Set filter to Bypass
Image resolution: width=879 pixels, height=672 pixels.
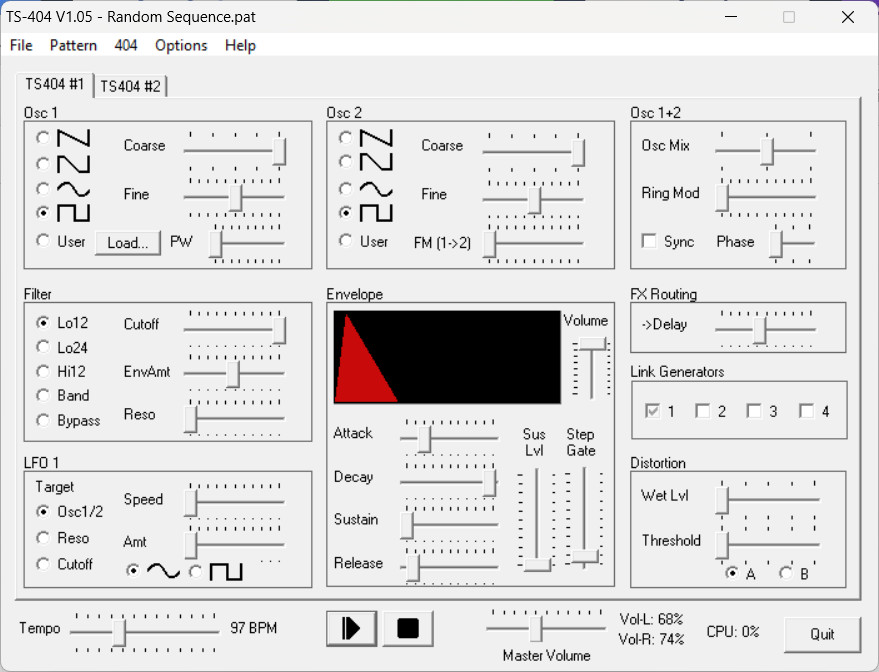point(43,420)
